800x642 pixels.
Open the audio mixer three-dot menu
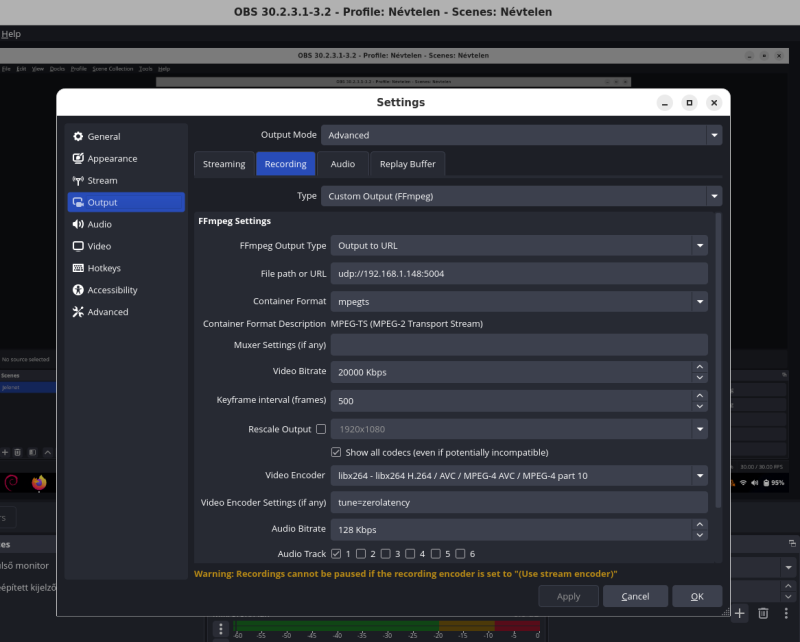[x=220, y=629]
